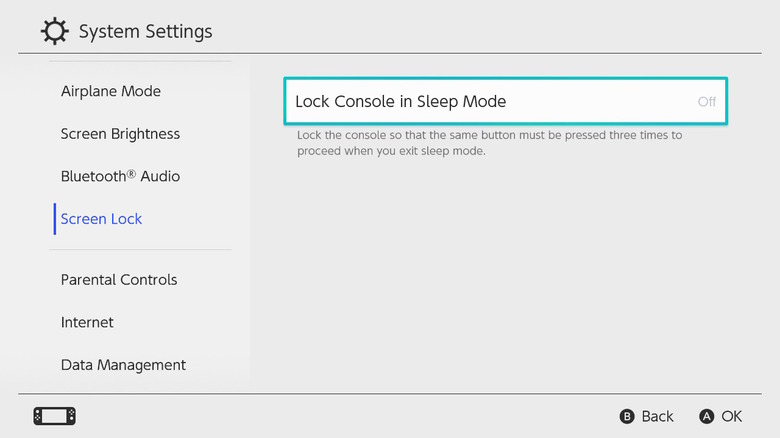Click the Back label

point(657,416)
